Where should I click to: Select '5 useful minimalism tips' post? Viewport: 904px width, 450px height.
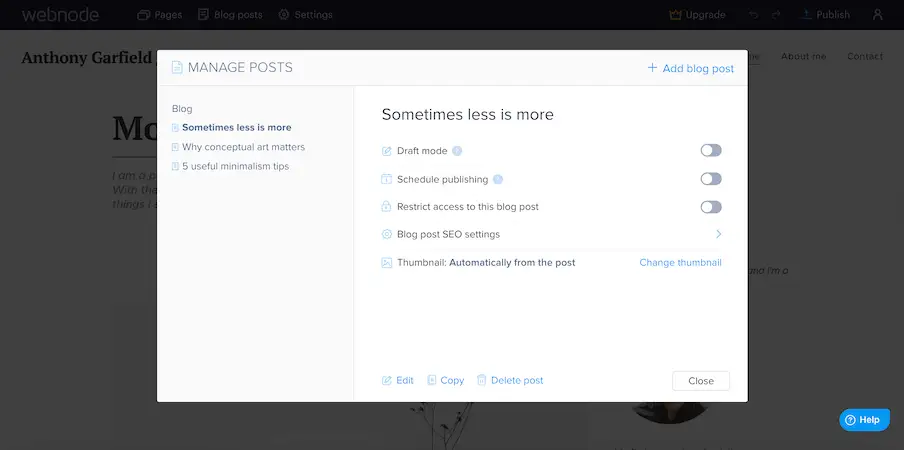235,166
